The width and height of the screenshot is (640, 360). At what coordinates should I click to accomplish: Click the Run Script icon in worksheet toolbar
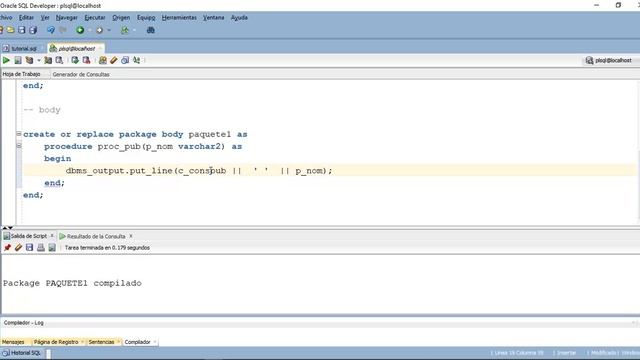coord(18,60)
